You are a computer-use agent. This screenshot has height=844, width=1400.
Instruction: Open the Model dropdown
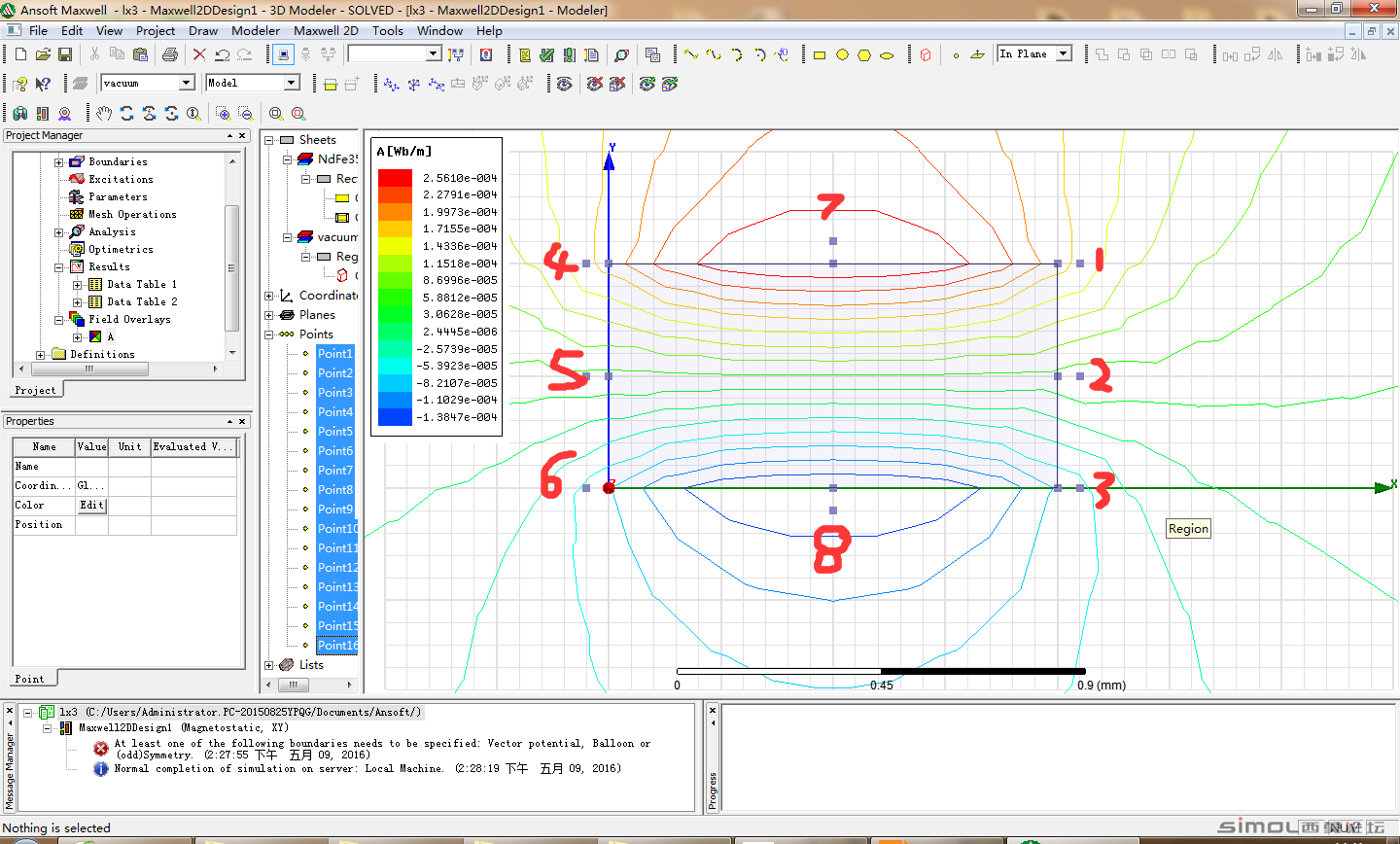point(291,84)
